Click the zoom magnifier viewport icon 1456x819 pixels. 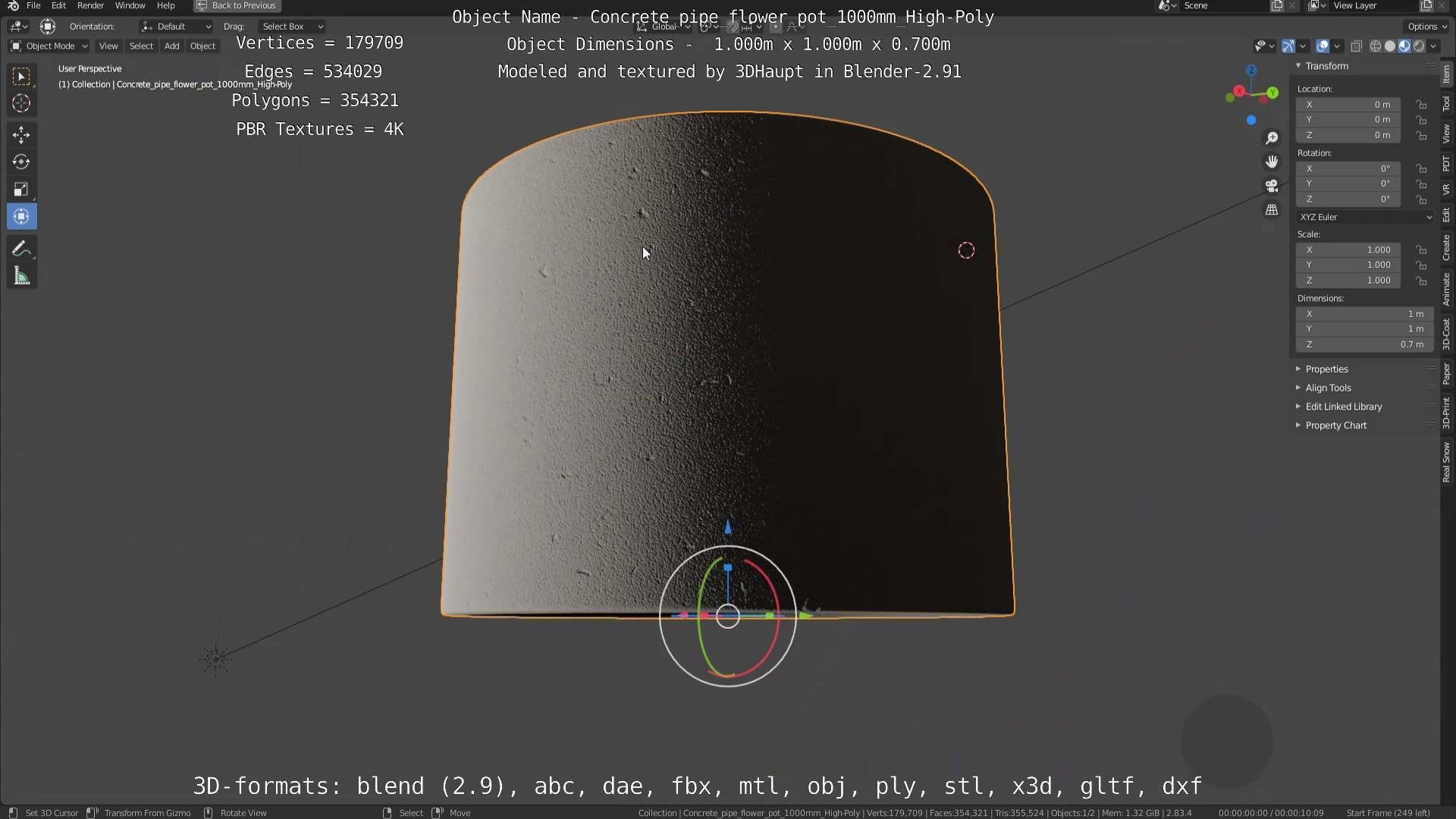pos(1272,138)
